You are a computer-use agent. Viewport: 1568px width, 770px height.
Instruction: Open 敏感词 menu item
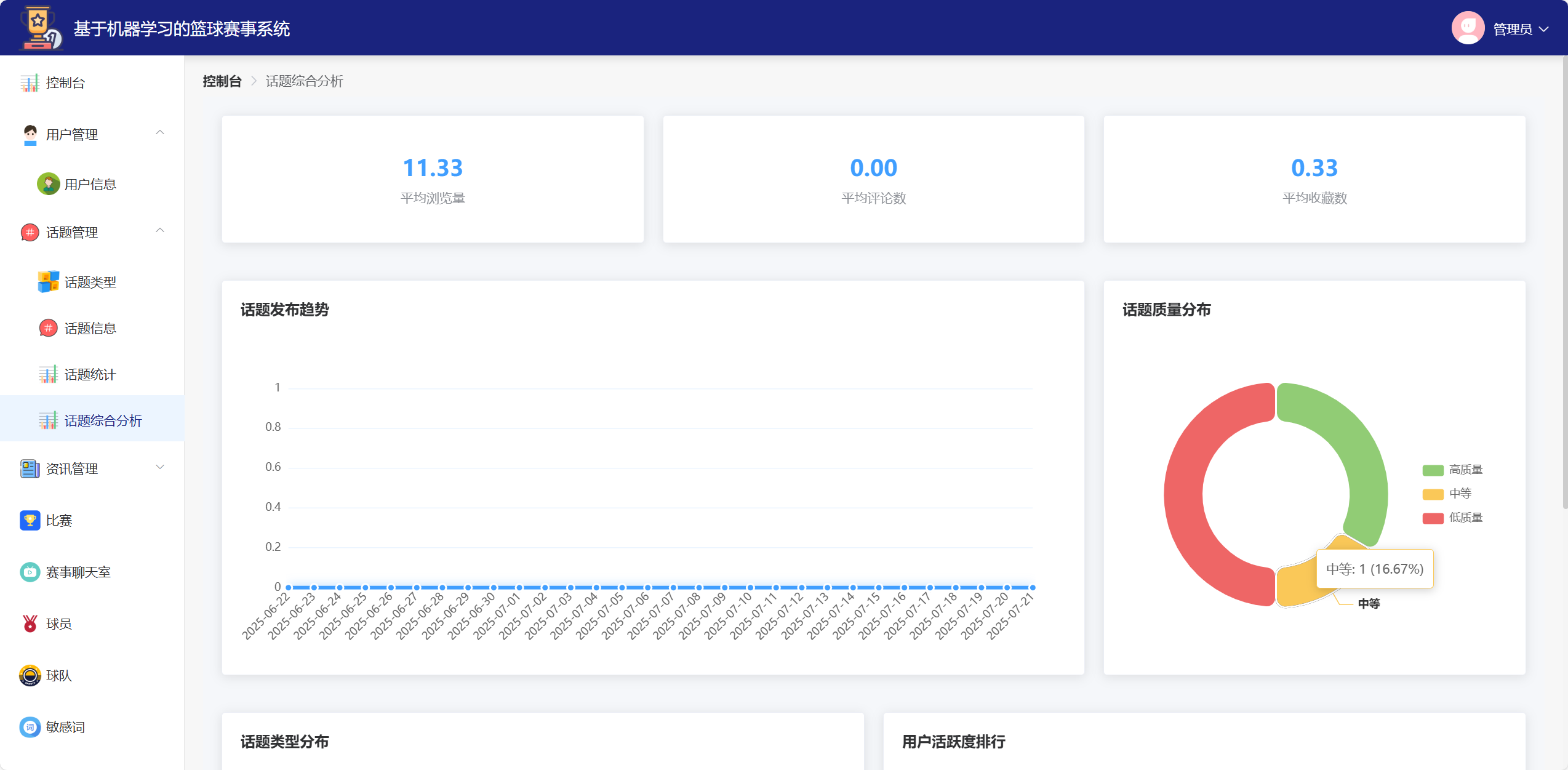point(92,727)
